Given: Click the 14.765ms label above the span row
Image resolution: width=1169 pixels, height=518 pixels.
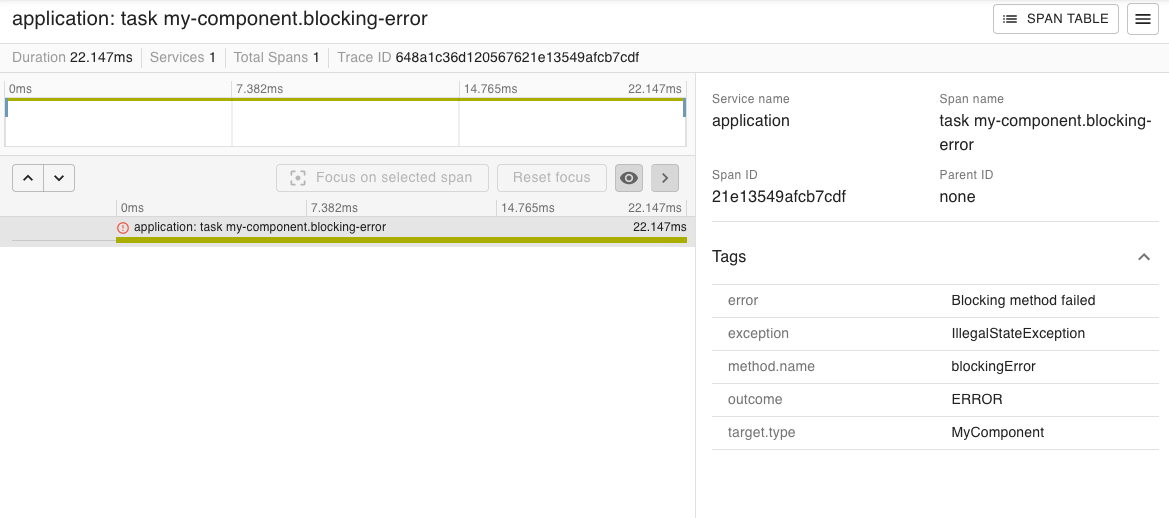Looking at the screenshot, I should (x=527, y=207).
